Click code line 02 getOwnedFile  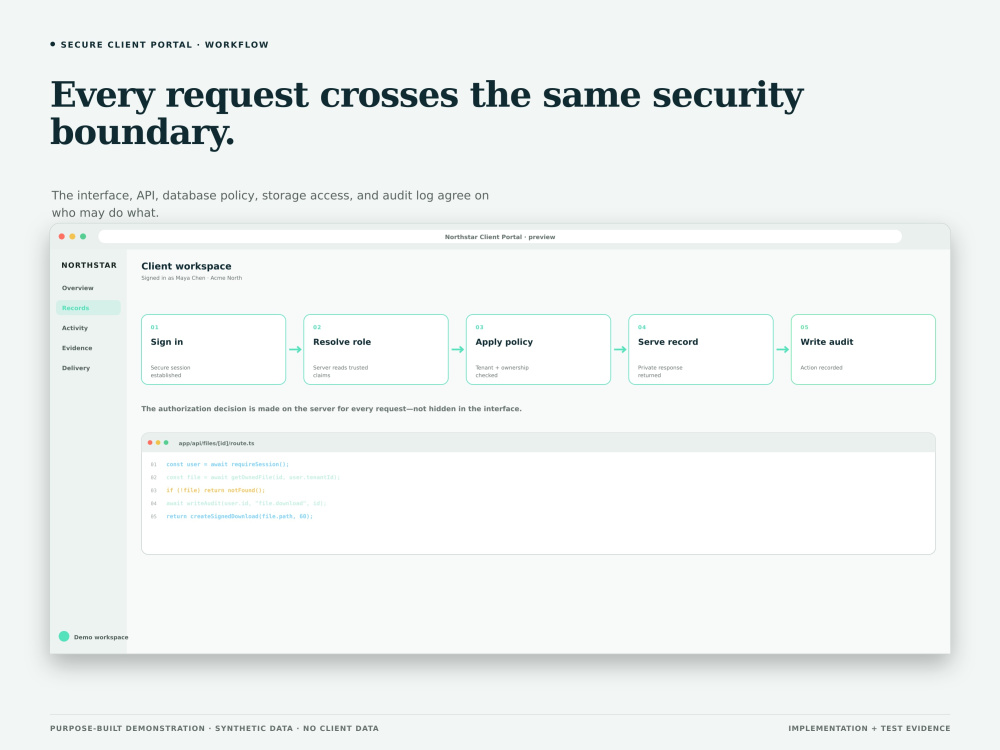pos(253,477)
